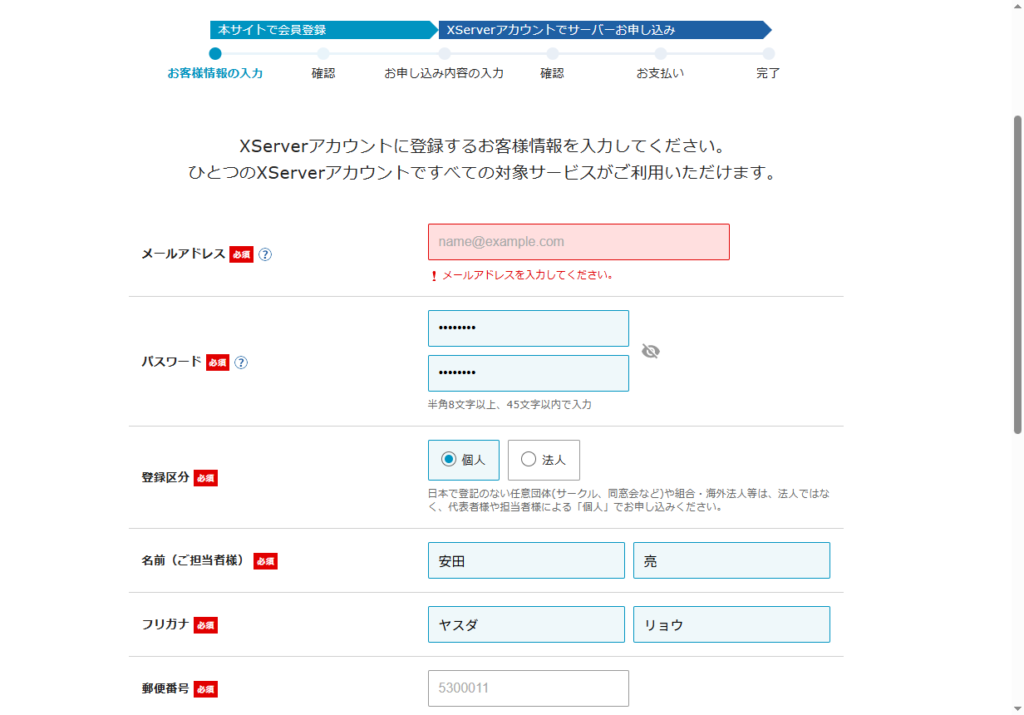
Task: Click the first name field containing 亮
Action: [x=731, y=560]
